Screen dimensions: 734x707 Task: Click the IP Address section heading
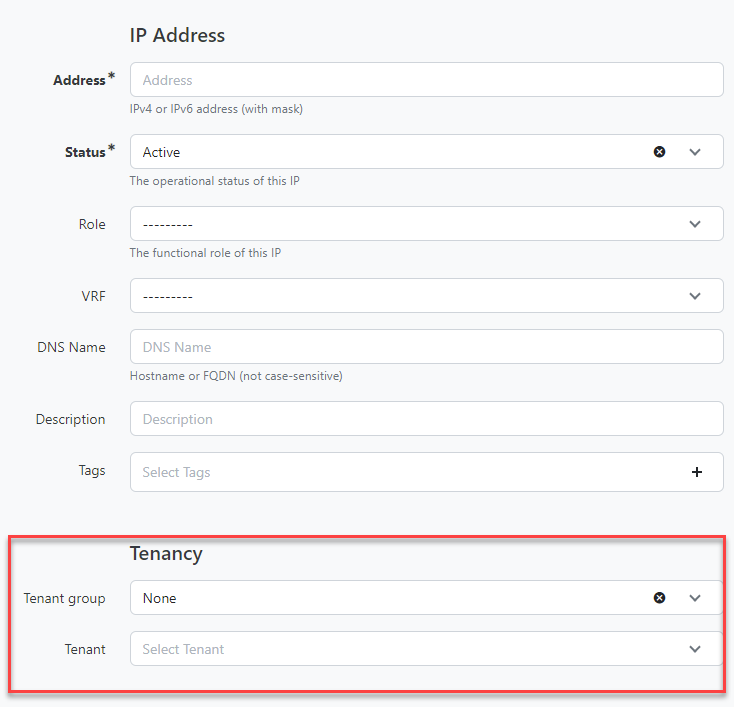point(177,36)
